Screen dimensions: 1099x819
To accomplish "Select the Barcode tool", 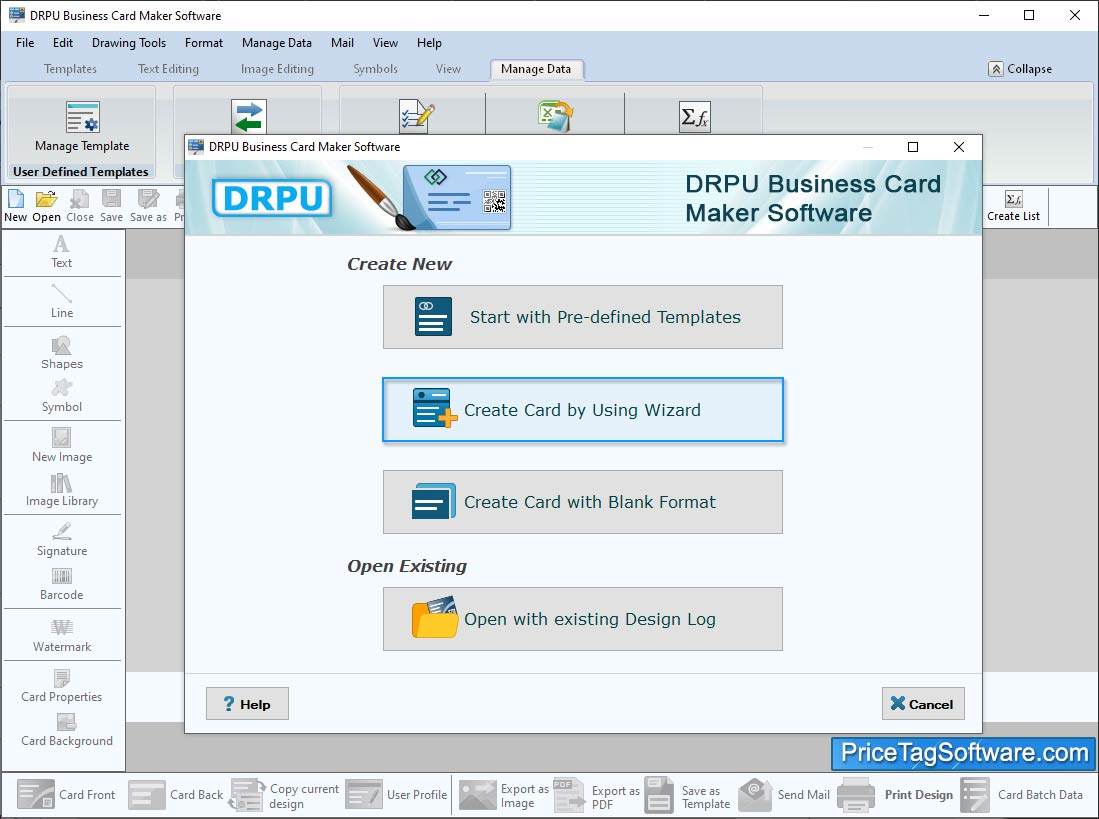I will click(x=62, y=584).
